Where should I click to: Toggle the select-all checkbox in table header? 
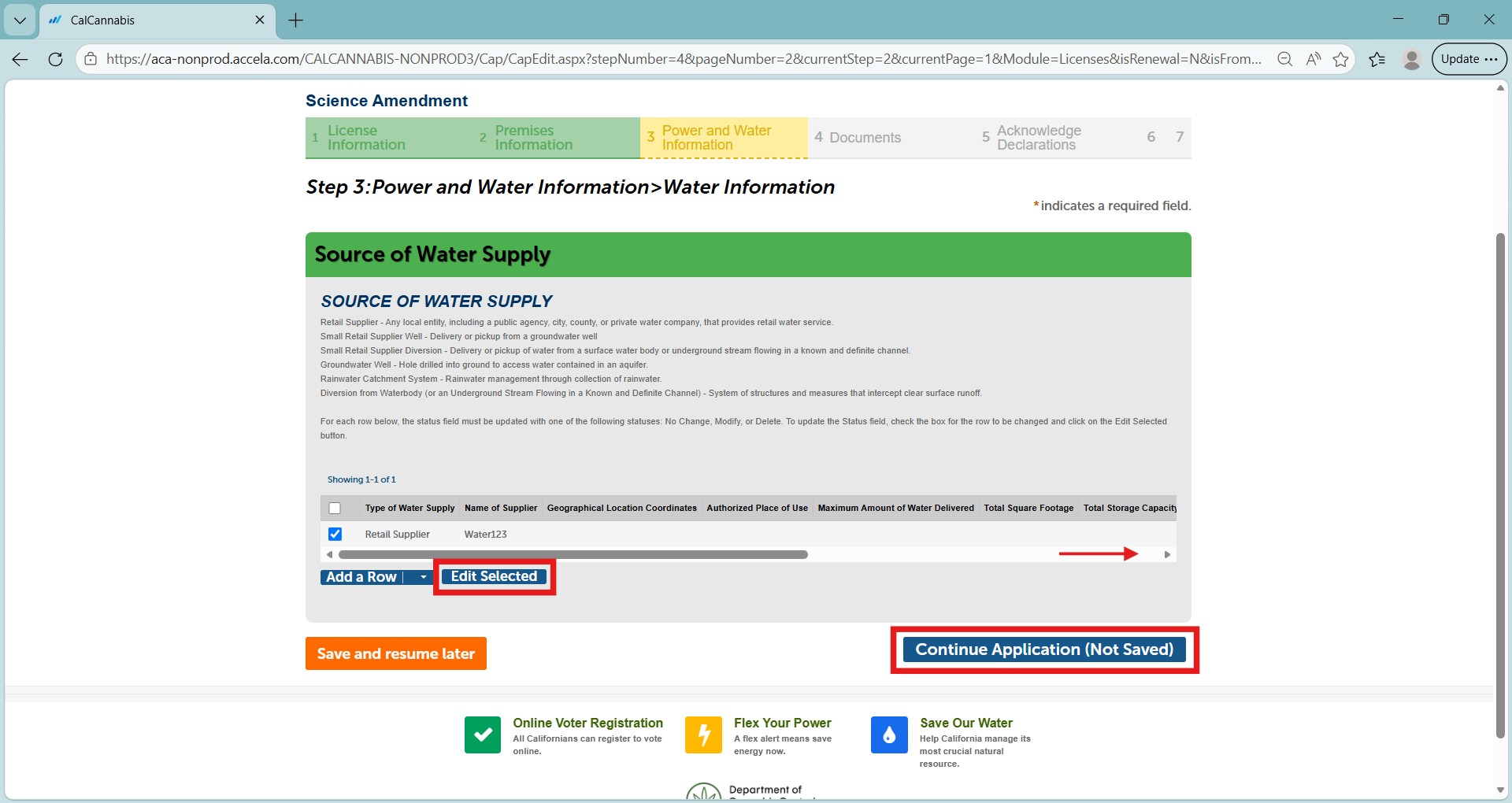(335, 509)
